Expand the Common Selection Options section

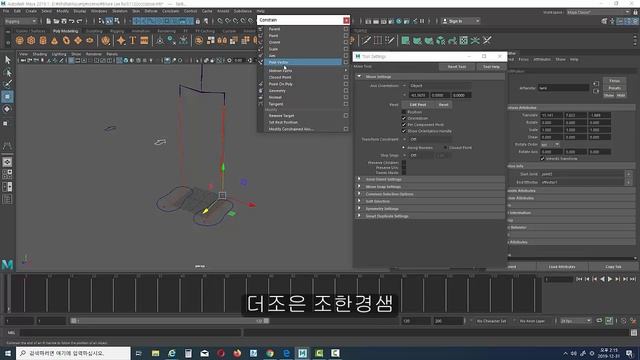359,194
